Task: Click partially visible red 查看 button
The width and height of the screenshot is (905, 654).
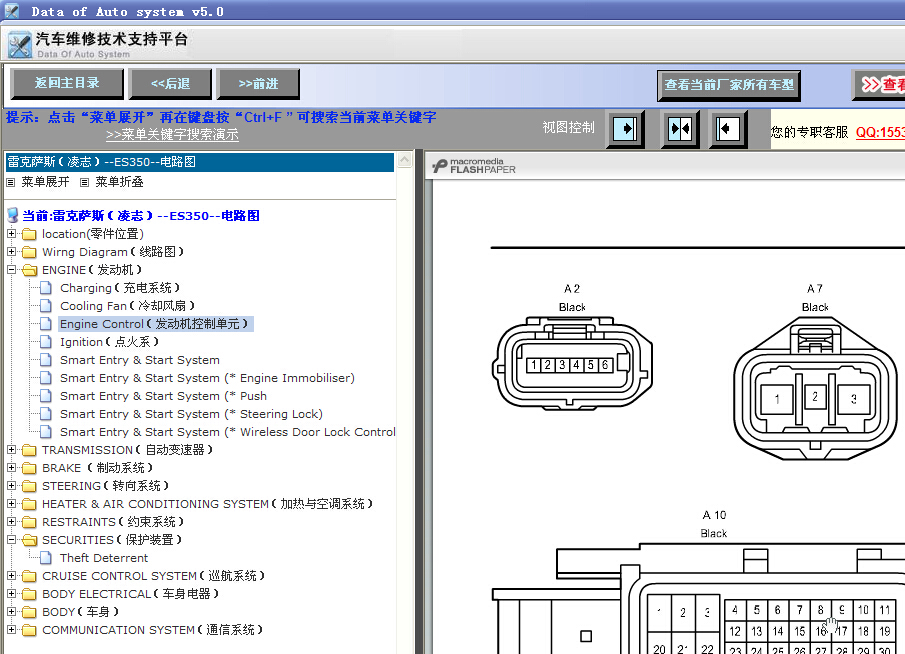Action: click(x=879, y=85)
